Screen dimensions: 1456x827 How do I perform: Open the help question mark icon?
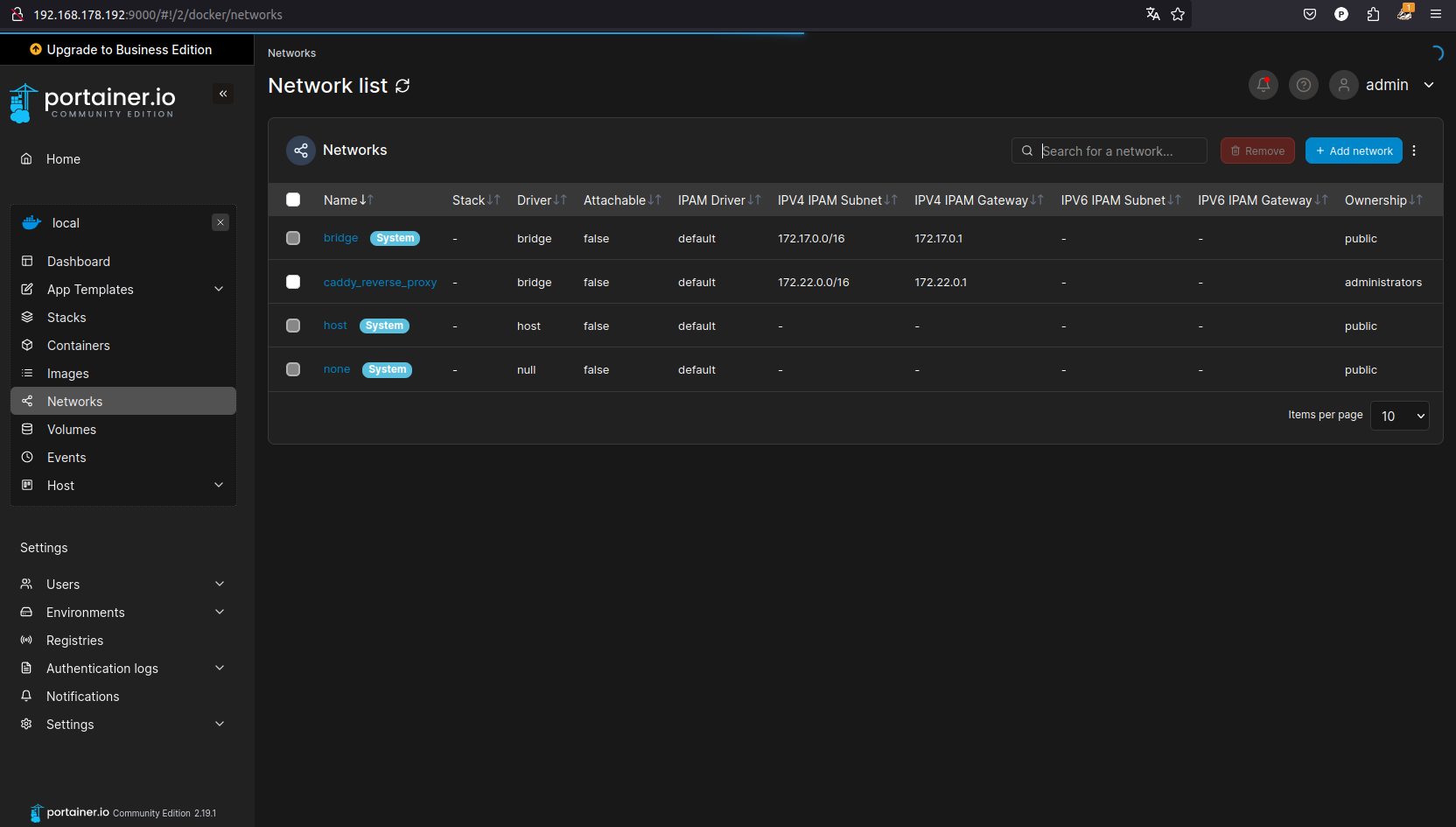point(1303,85)
